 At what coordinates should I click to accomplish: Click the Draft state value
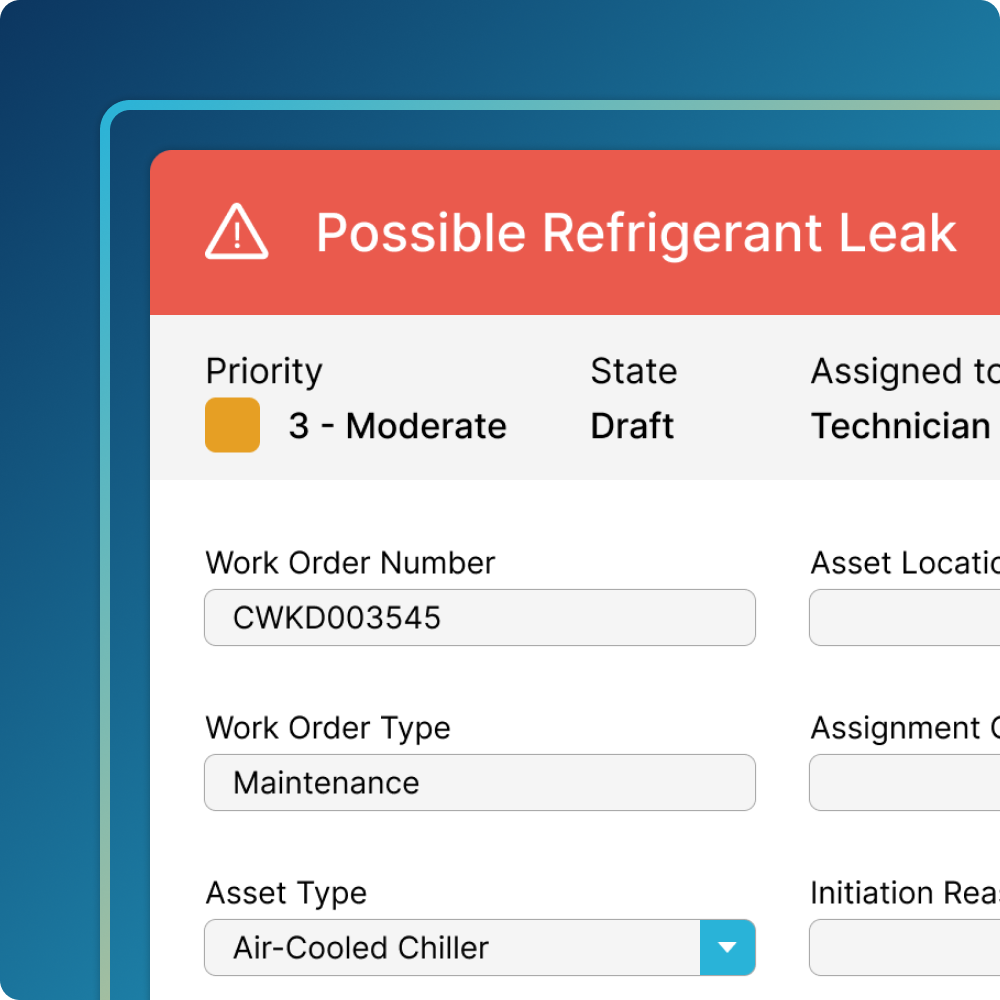[x=632, y=426]
